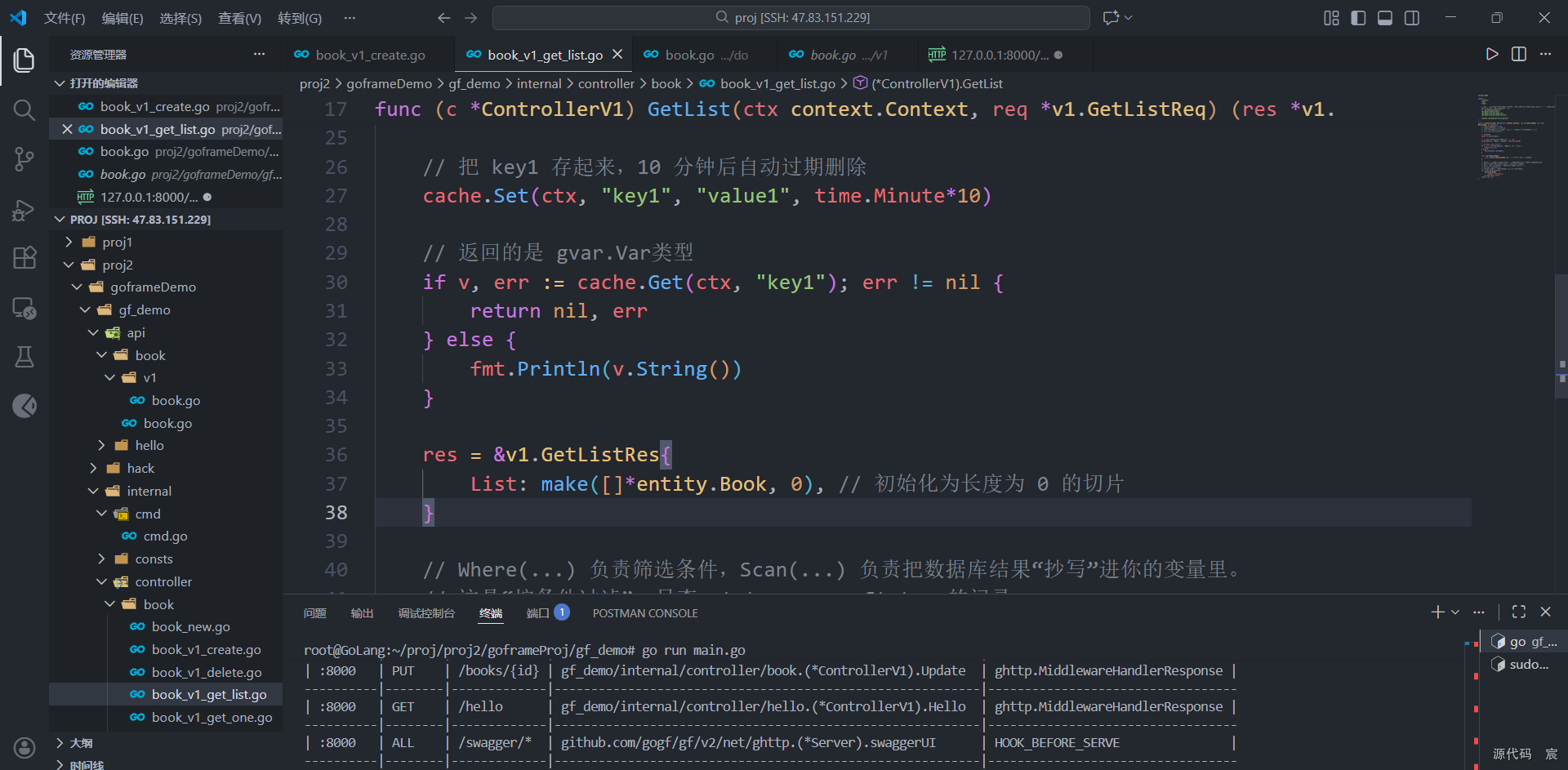Open the 转到(G) menu
Viewport: 1568px width, 770px height.
click(300, 18)
